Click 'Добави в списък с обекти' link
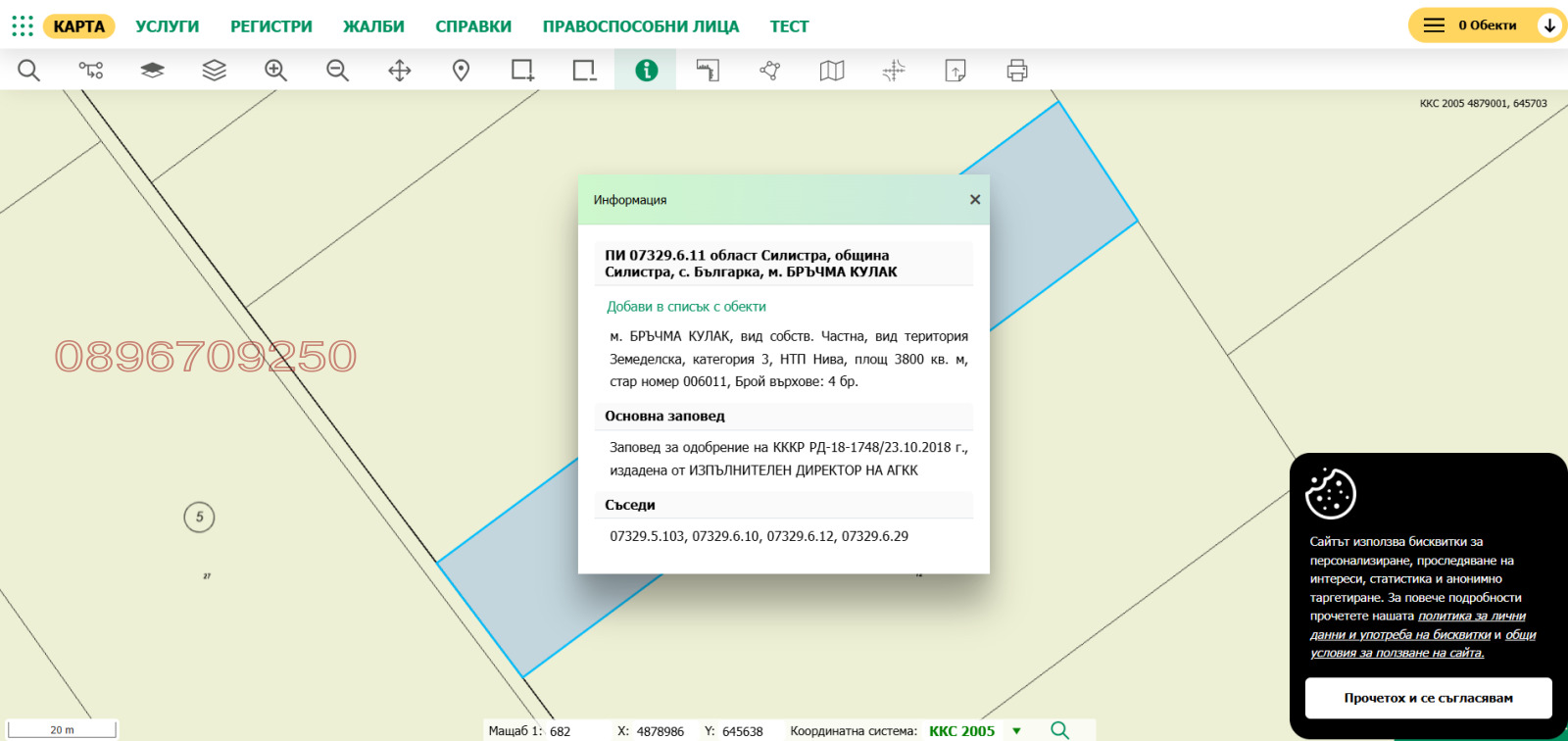This screenshot has height=741, width=1568. (x=686, y=307)
